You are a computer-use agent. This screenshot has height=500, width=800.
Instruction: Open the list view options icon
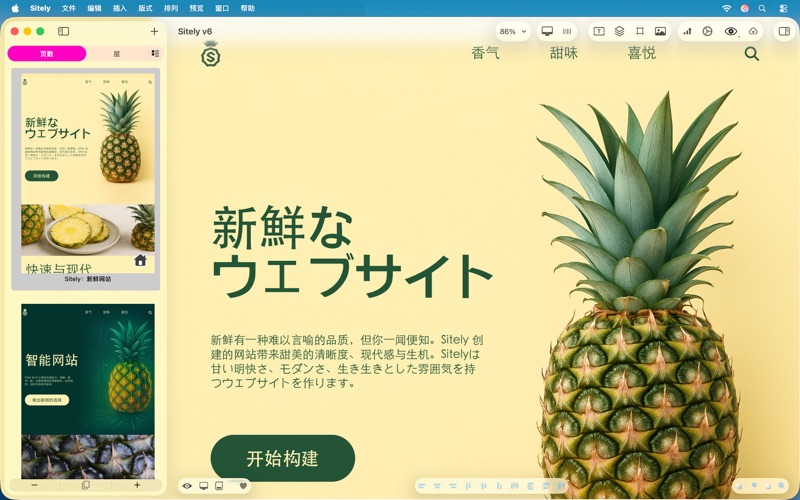155,54
